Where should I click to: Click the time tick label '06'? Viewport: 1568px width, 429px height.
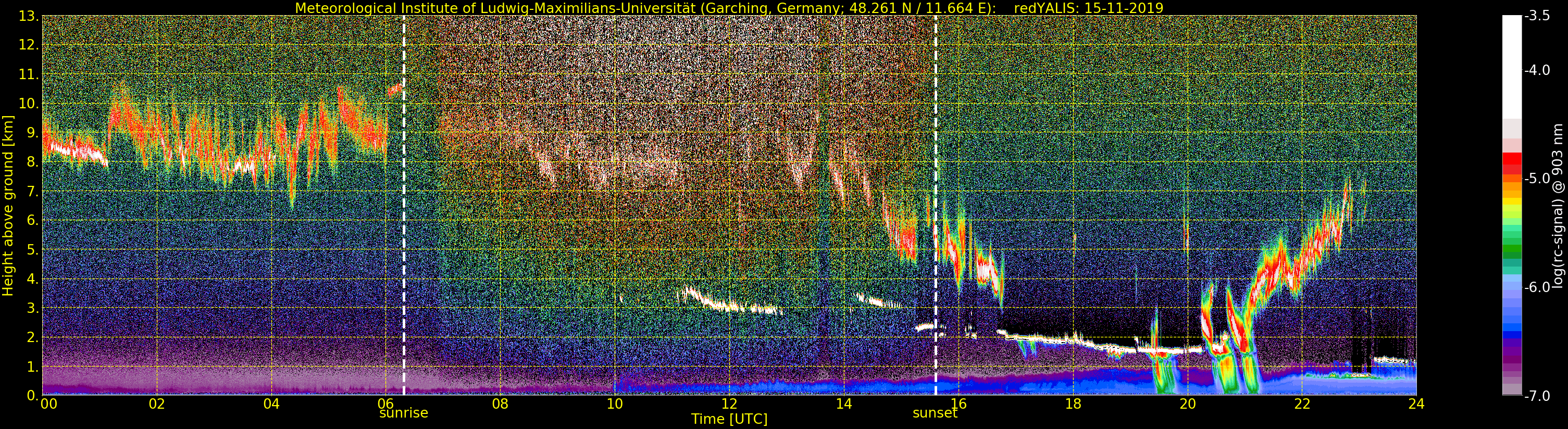[385, 404]
